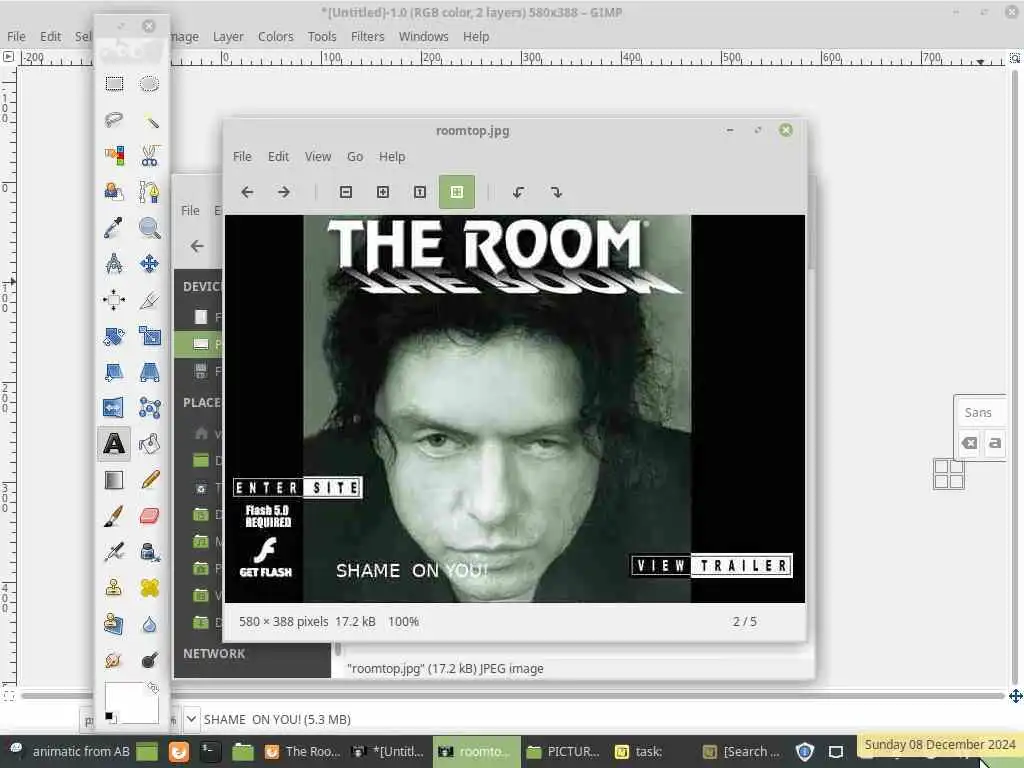Open GIMP Filters menu
1024x768 pixels.
click(x=368, y=37)
